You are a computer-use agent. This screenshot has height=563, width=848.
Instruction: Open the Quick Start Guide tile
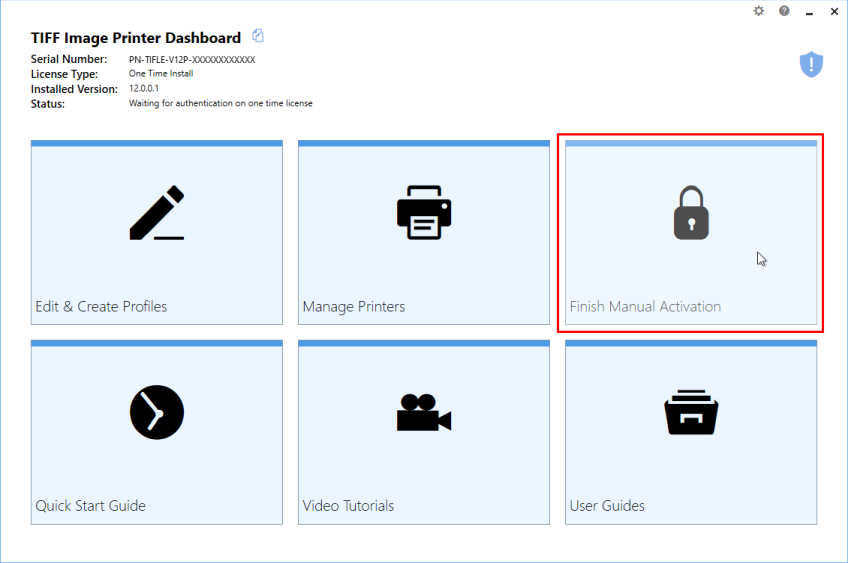coord(157,432)
